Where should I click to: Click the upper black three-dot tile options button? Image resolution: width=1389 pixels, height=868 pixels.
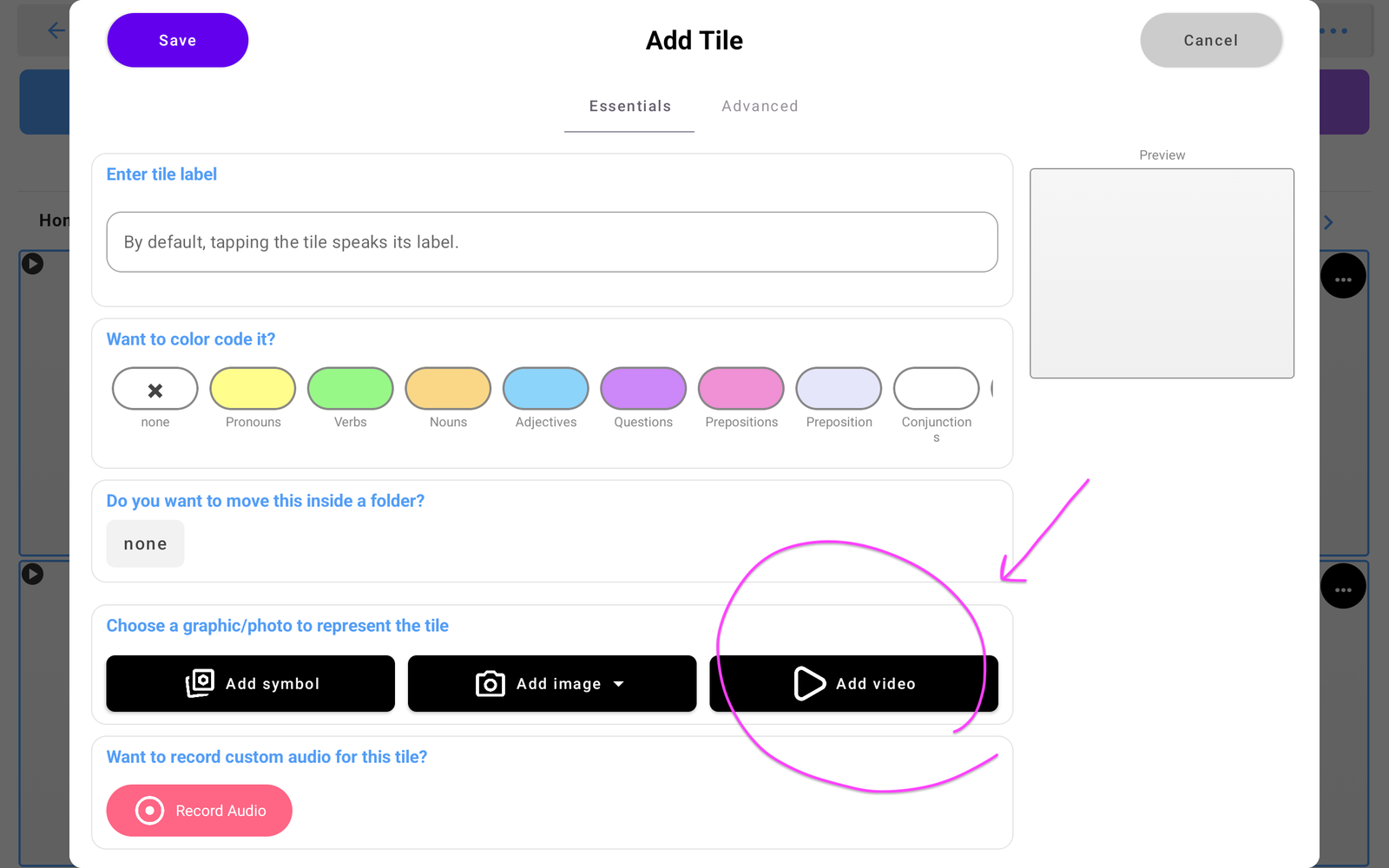coord(1343,276)
